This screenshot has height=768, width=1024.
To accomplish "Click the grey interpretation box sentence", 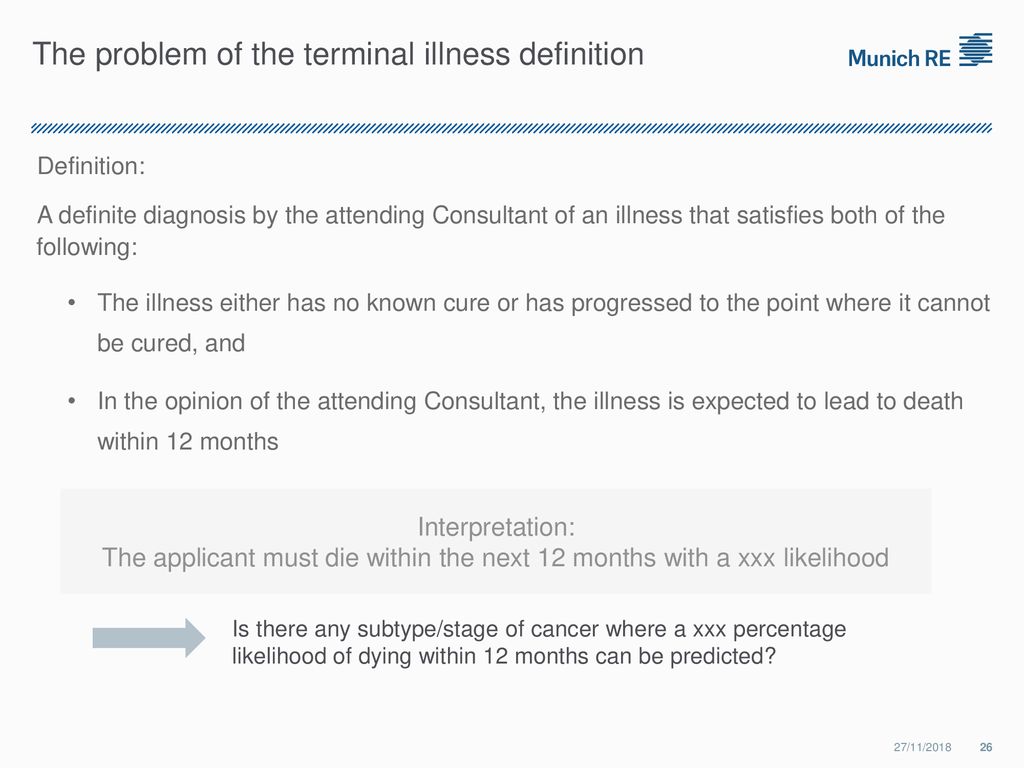I will coord(495,558).
